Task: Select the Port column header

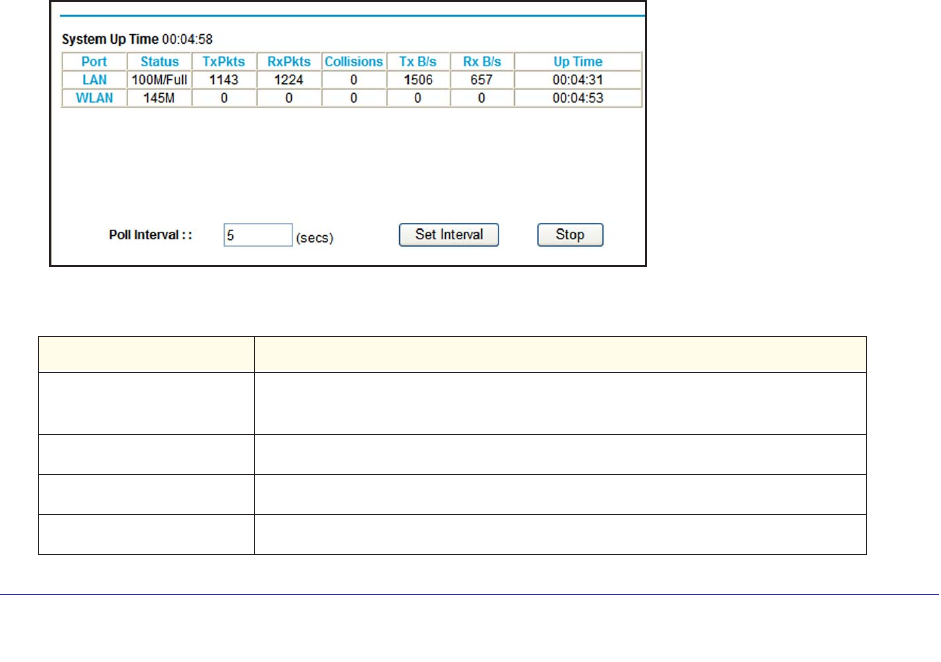Action: pos(94,62)
